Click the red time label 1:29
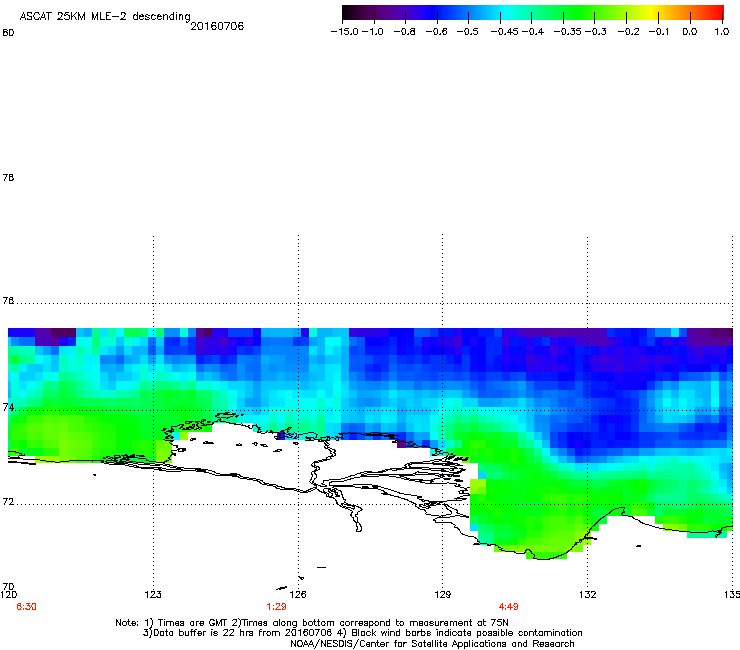The height and width of the screenshot is (650, 740). click(x=277, y=607)
